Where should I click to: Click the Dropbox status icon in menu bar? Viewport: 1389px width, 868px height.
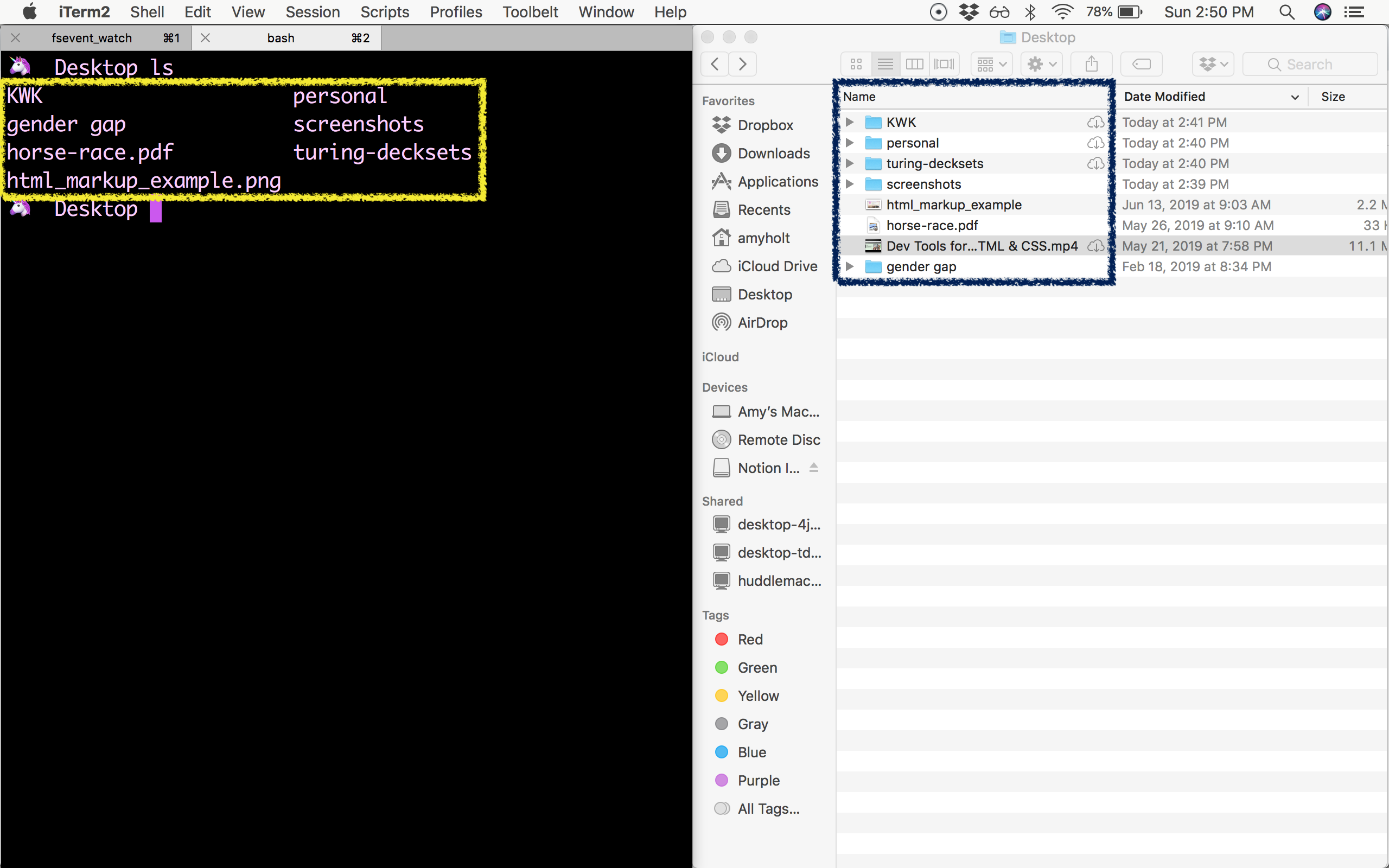pyautogui.click(x=970, y=11)
